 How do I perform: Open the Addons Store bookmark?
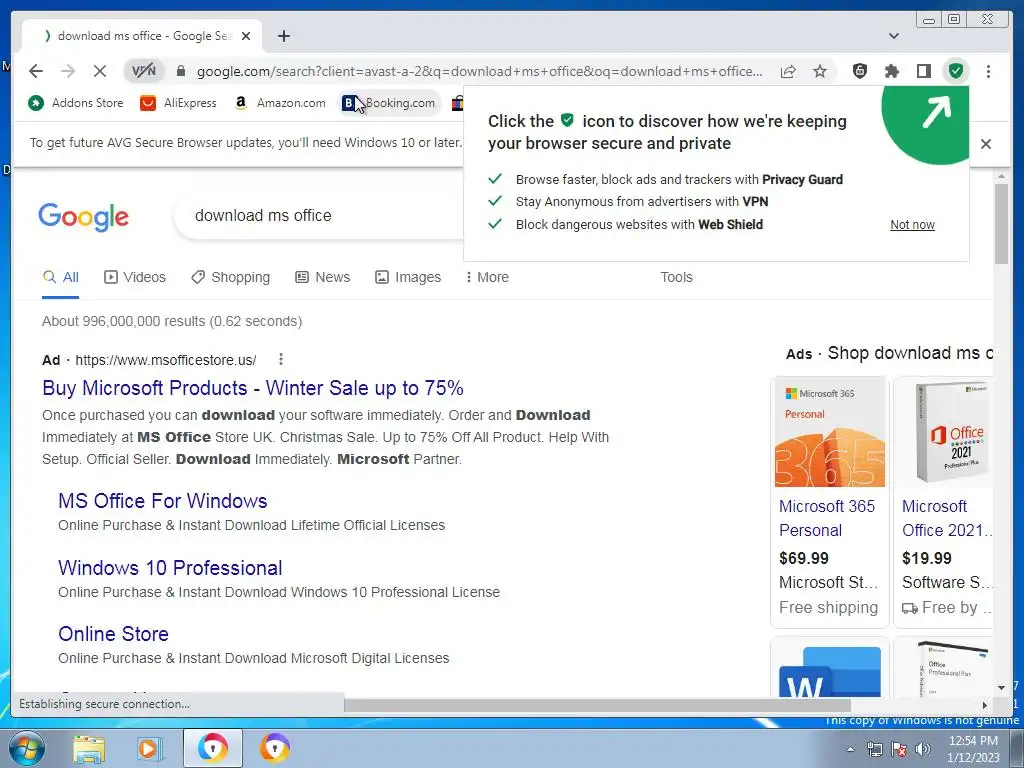pos(76,103)
